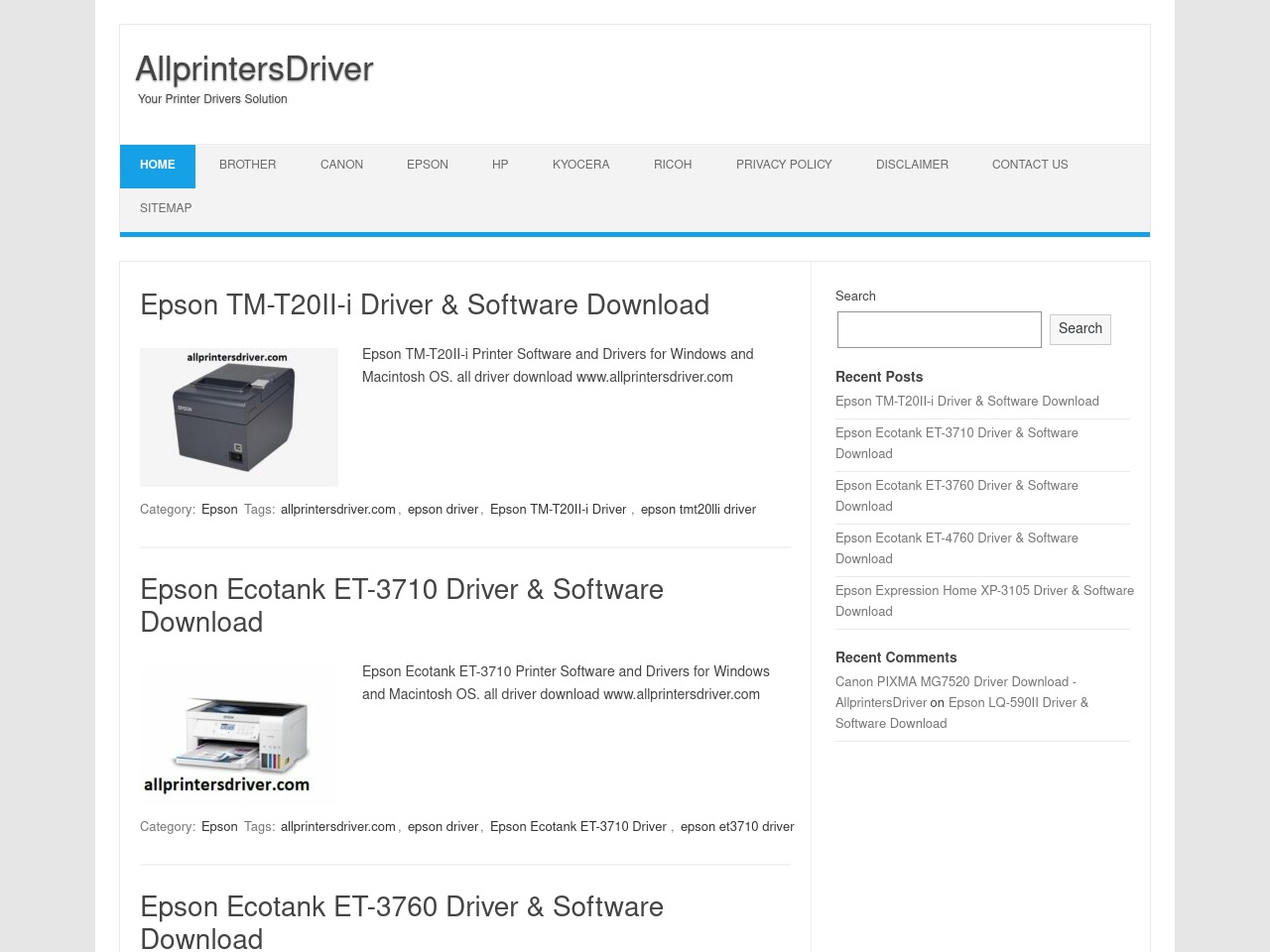The width and height of the screenshot is (1270, 952).
Task: Open the PRIVACY POLICY page
Action: click(x=784, y=166)
